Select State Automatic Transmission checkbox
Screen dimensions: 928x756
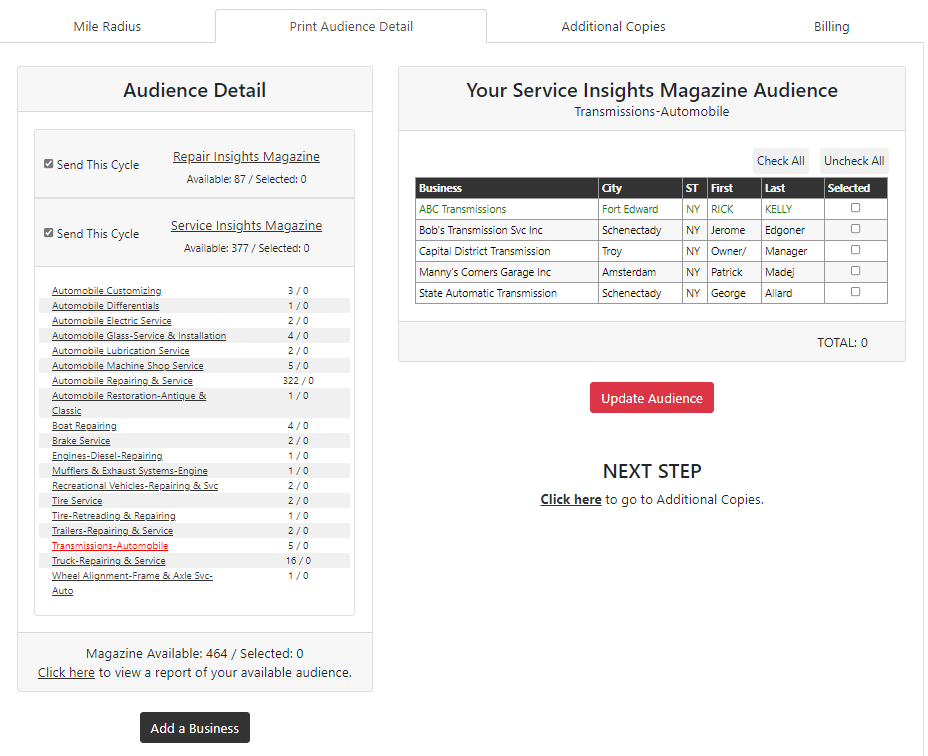[x=855, y=292]
